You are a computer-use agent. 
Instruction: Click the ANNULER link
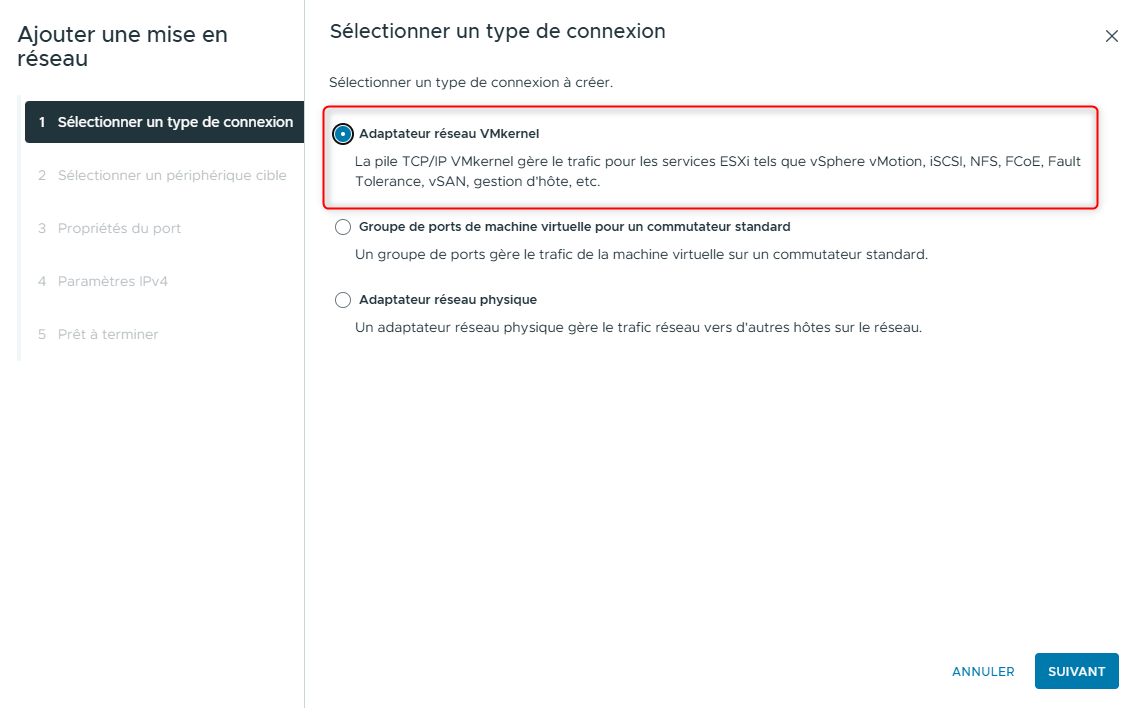pos(983,671)
